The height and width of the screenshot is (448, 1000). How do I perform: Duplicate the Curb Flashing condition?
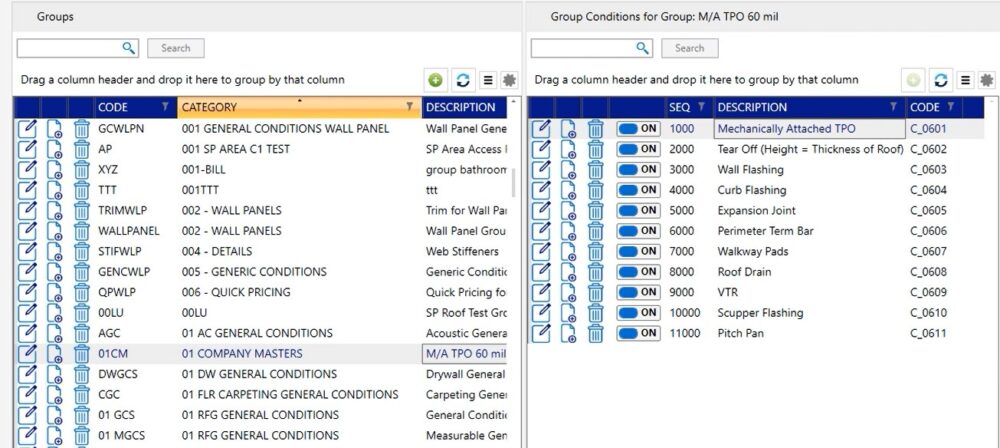(x=569, y=190)
